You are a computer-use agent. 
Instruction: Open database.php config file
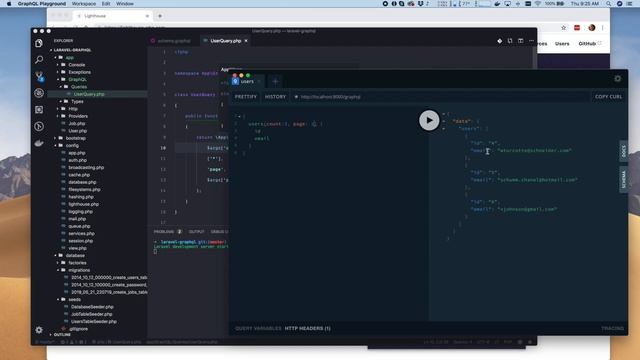82,182
